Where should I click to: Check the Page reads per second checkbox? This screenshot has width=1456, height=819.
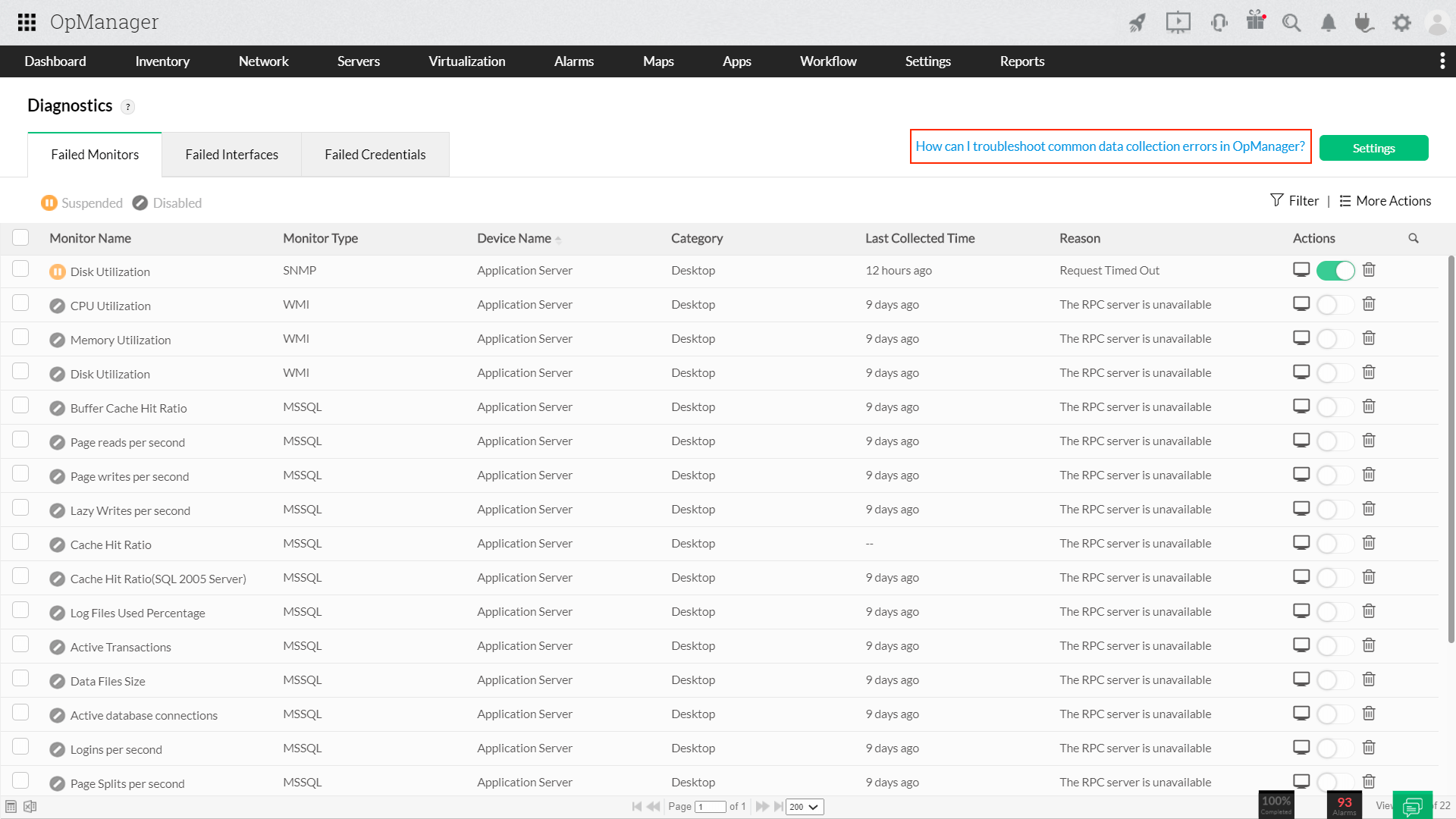pos(20,440)
